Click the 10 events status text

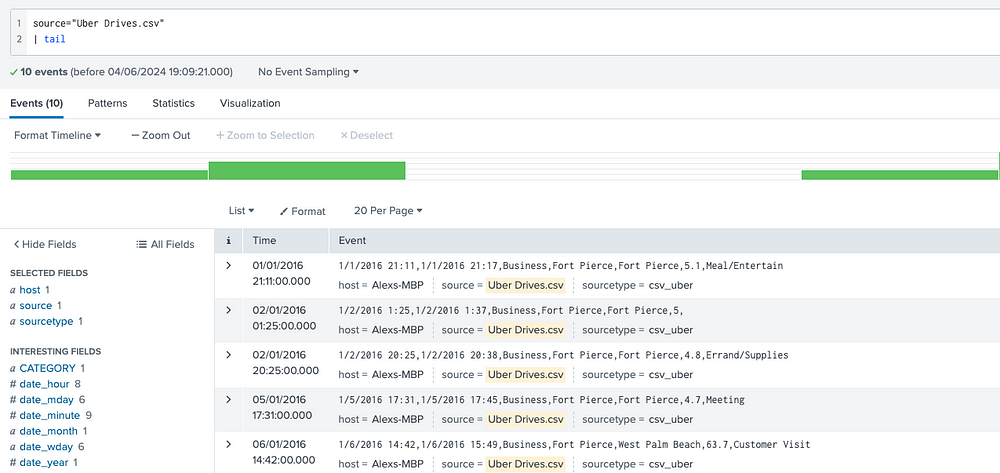point(44,72)
